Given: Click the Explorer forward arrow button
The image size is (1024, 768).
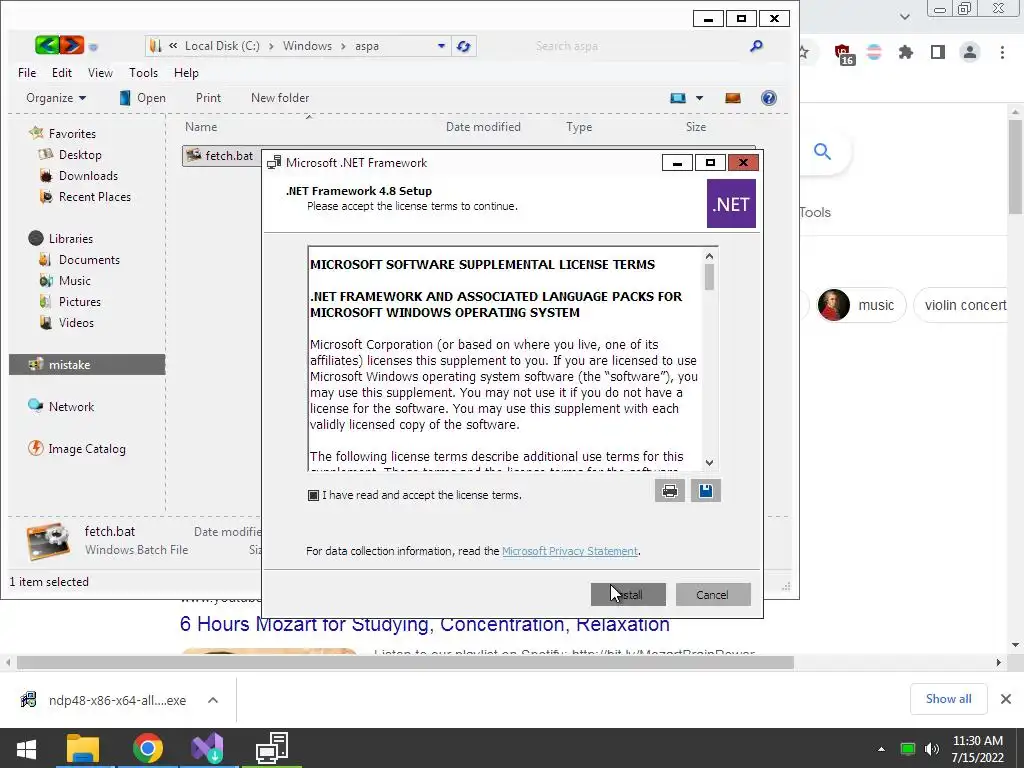Looking at the screenshot, I should click(x=72, y=45).
